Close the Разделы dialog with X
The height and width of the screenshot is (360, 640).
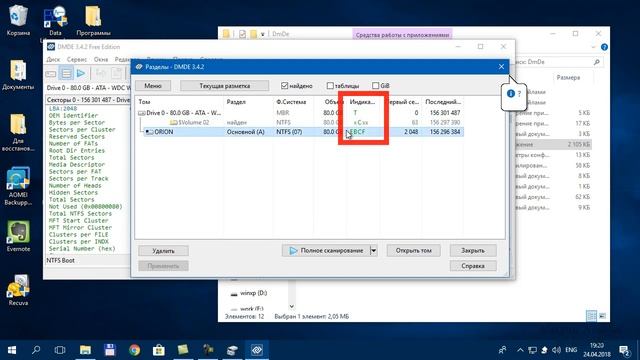501,67
